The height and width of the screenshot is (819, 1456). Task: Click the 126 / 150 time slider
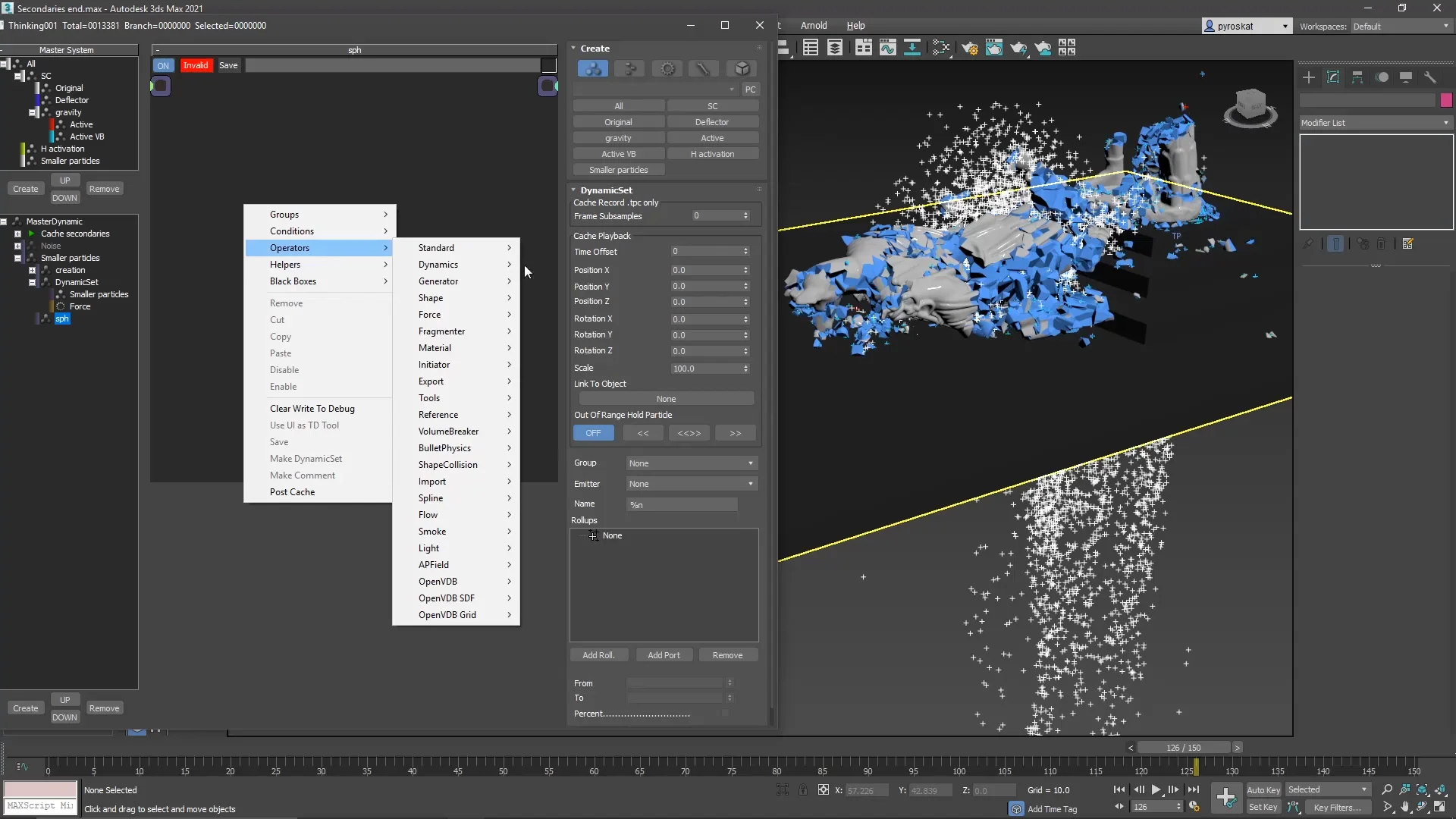pyautogui.click(x=1183, y=748)
